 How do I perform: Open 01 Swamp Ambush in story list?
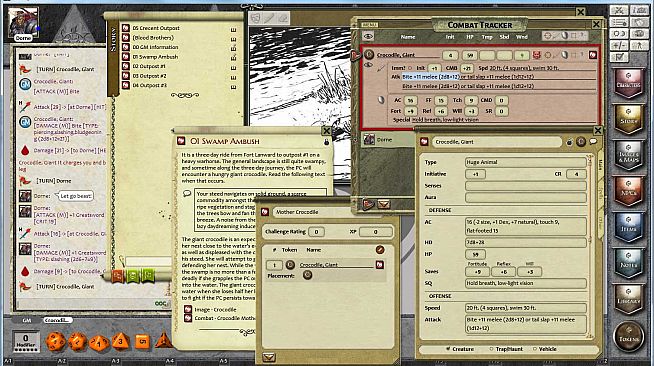click(x=155, y=57)
